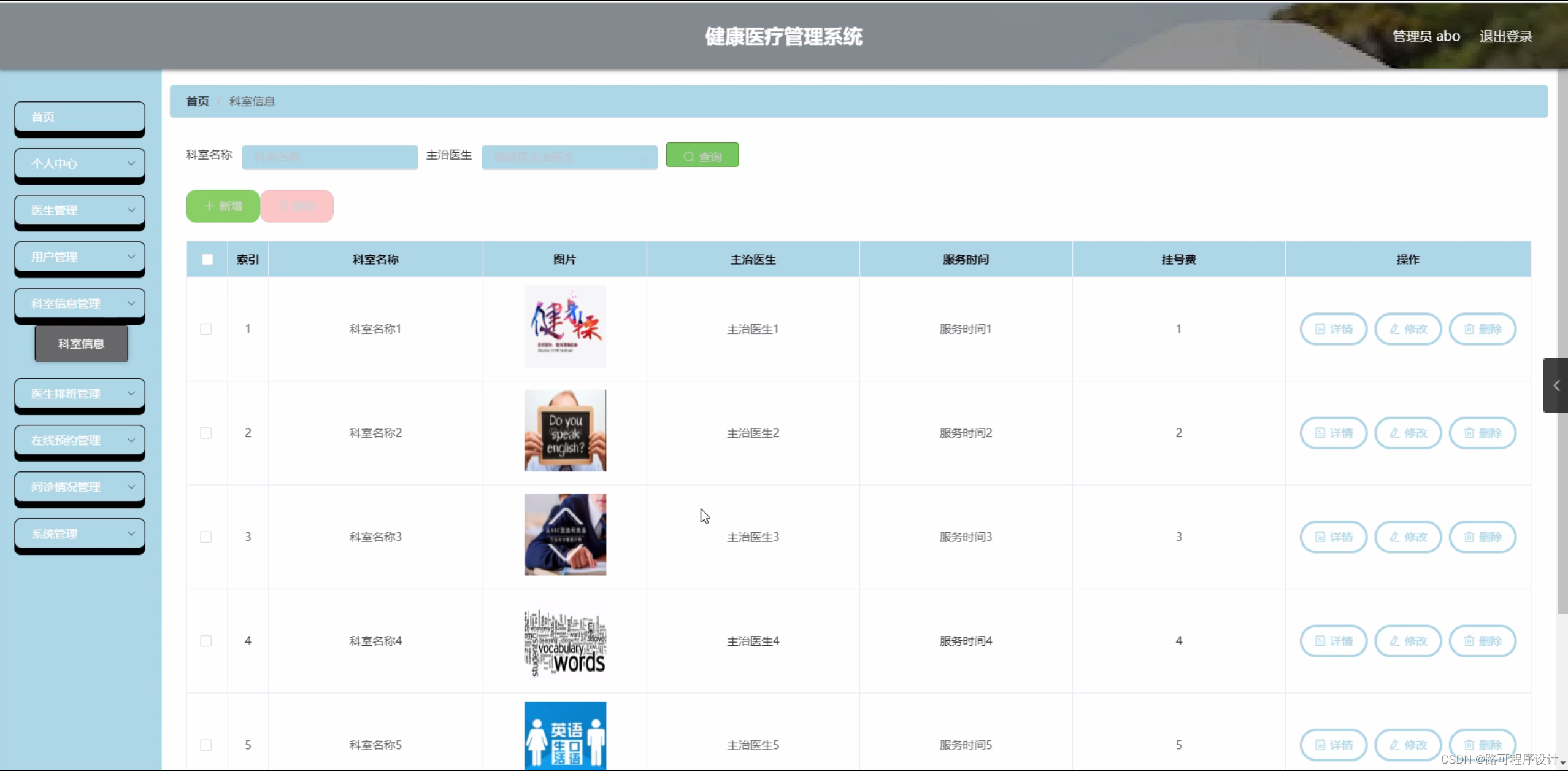
Task: Open the 主治医生 dropdown selector
Action: click(569, 157)
